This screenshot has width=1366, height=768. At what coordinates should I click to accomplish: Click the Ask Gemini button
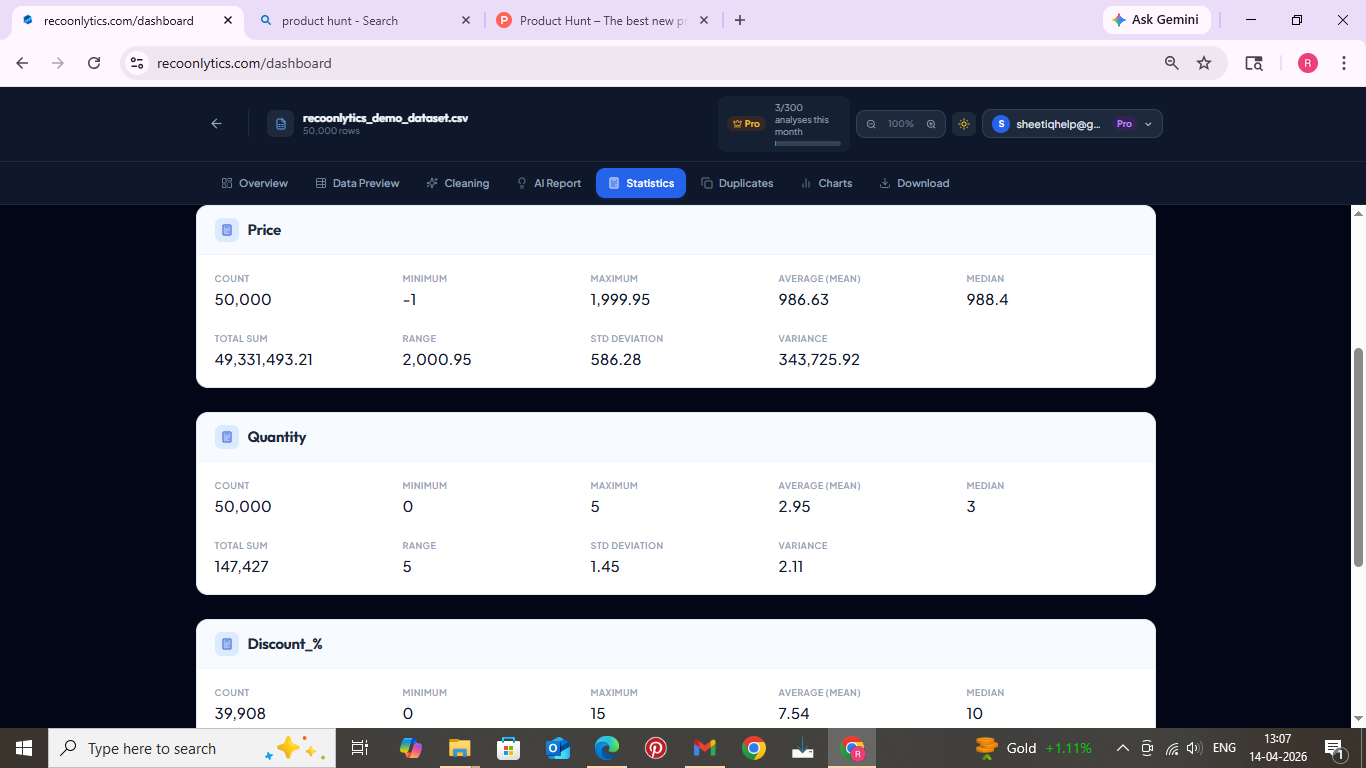click(x=1157, y=20)
